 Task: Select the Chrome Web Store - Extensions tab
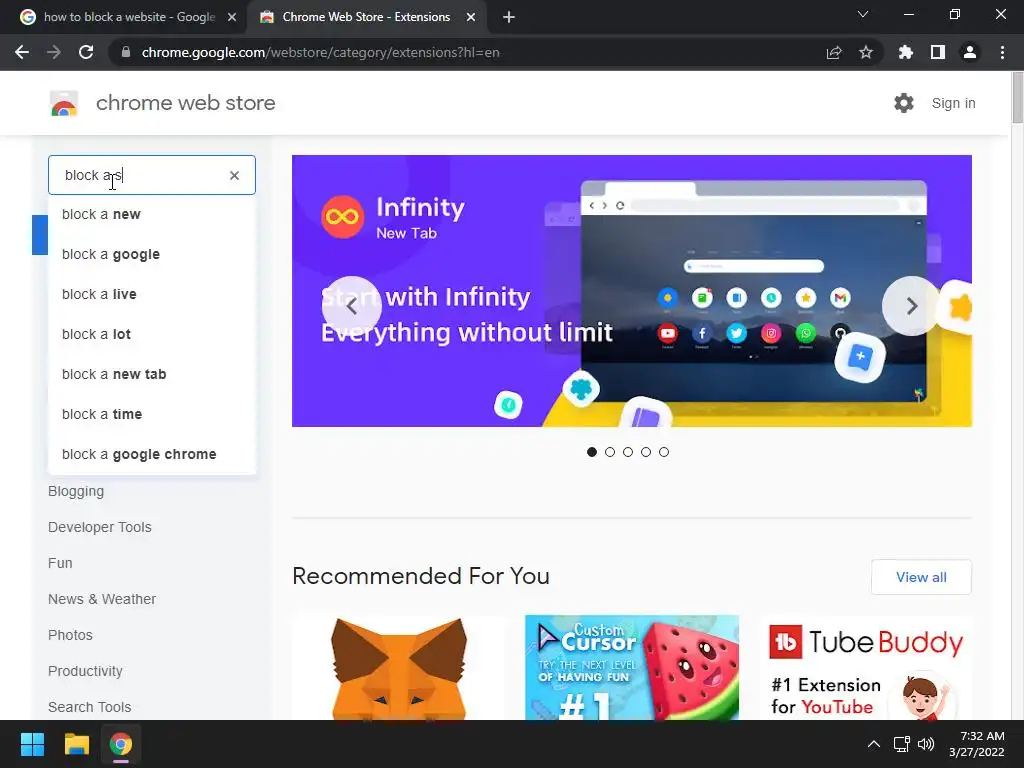366,17
